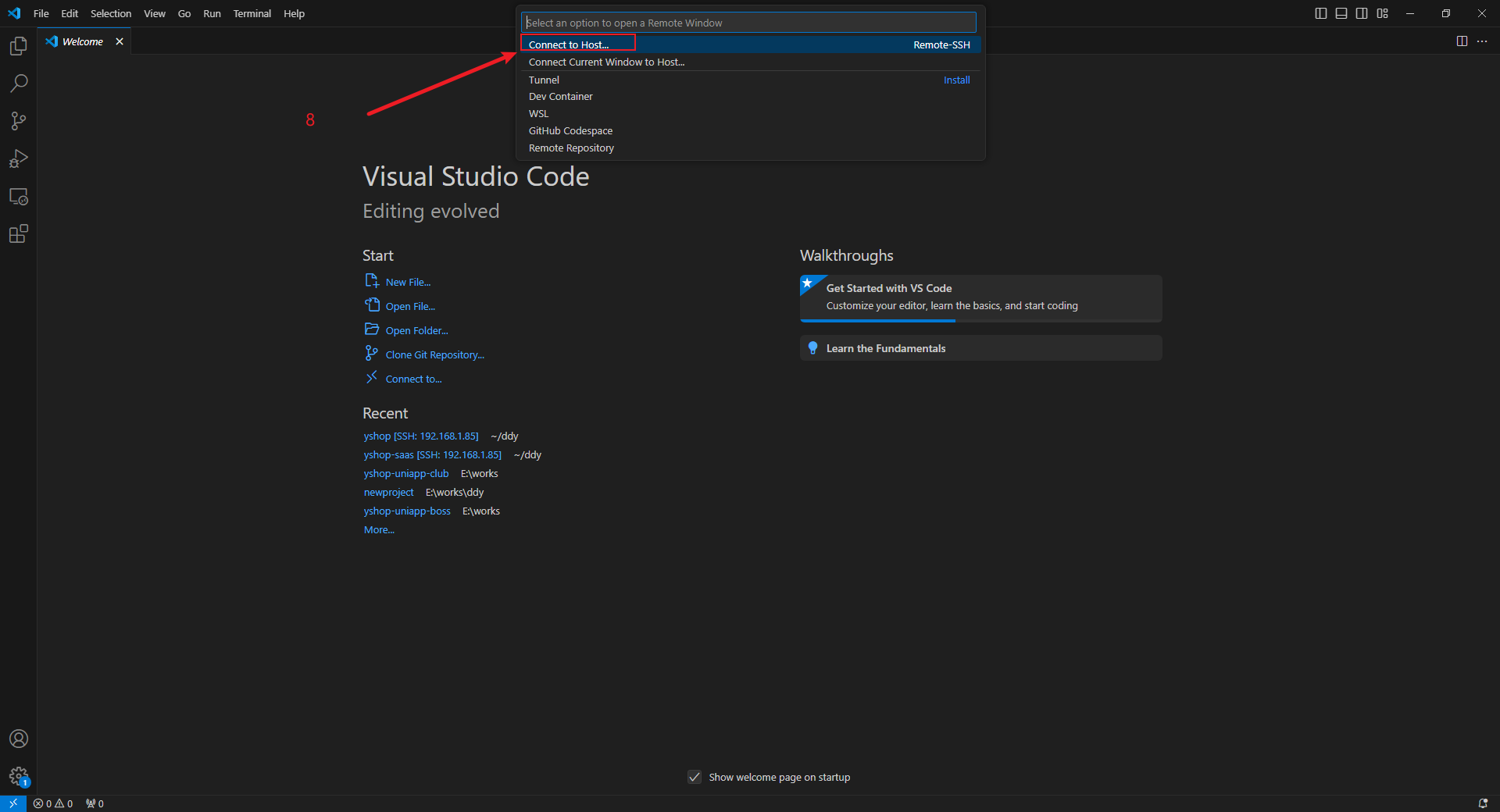Screen dimensions: 1500x812
Task: Select the GitHub Codespace option
Action: coord(750,131)
